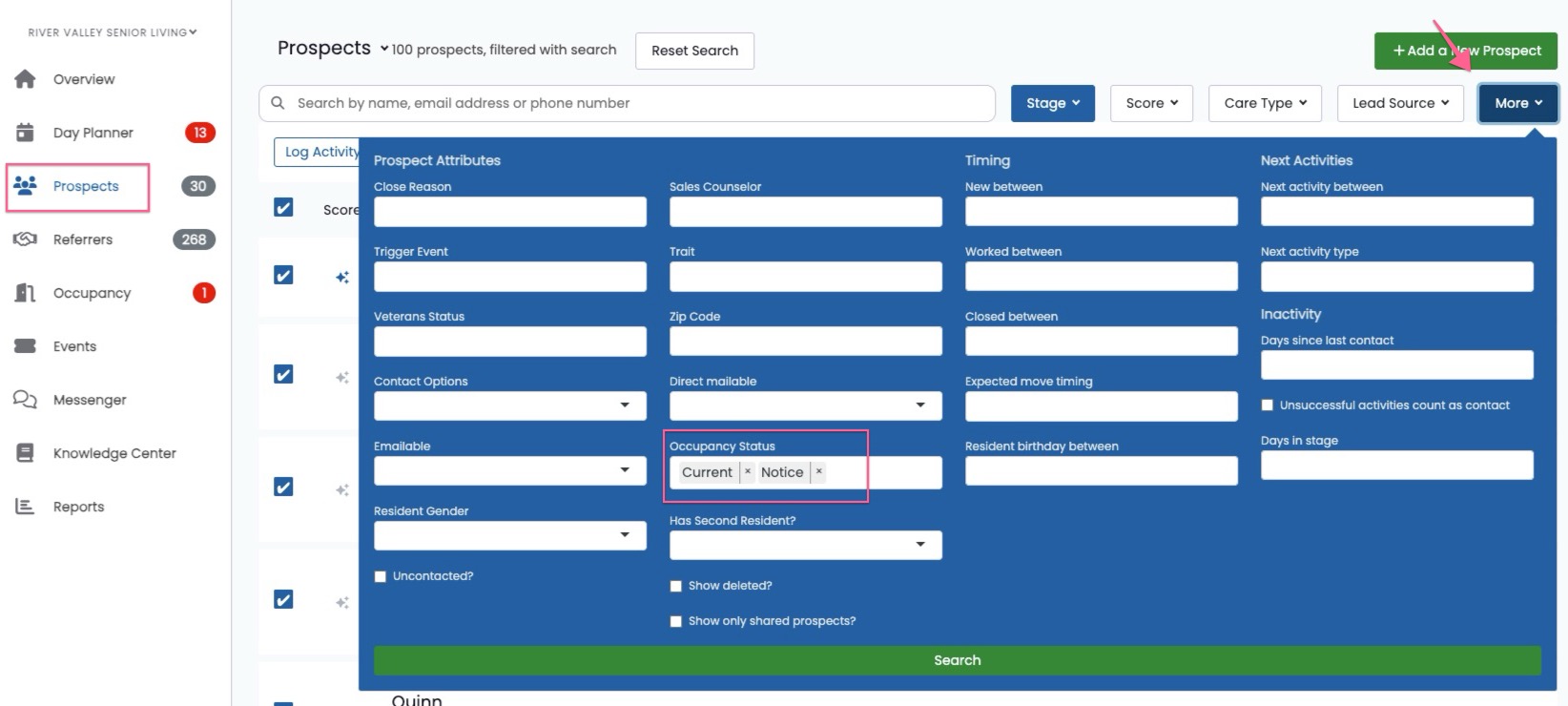The width and height of the screenshot is (1568, 706).
Task: Click the Day Planner calendar icon
Action: tap(26, 133)
